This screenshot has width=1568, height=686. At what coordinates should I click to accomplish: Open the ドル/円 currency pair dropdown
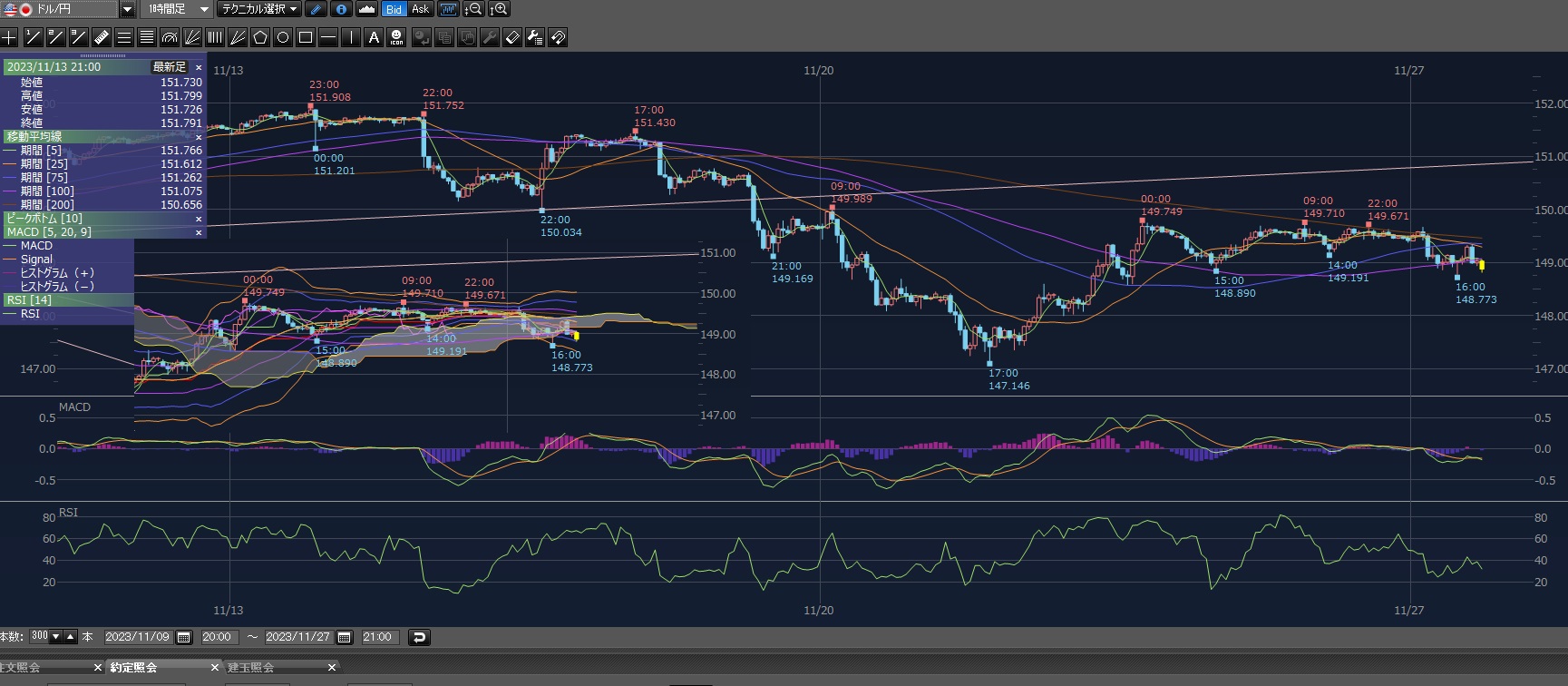128,9
